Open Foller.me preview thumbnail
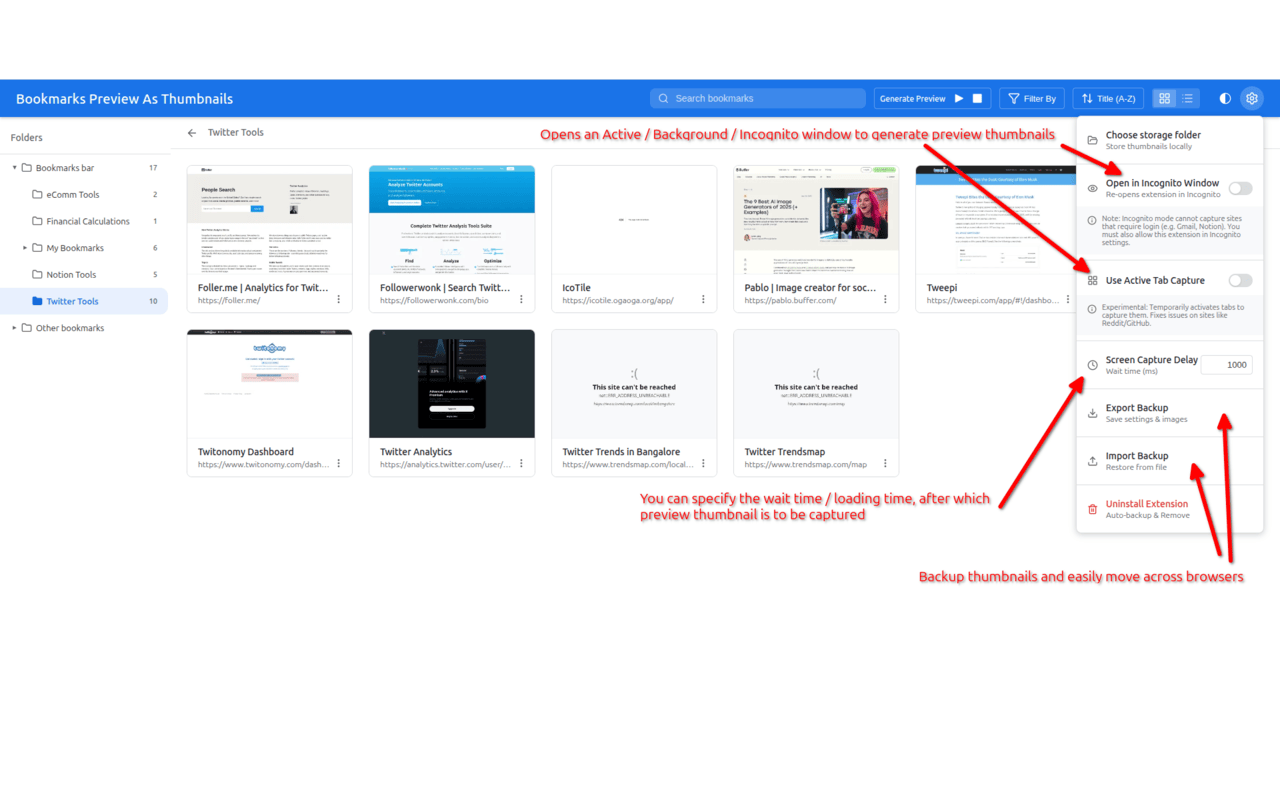 (x=270, y=220)
